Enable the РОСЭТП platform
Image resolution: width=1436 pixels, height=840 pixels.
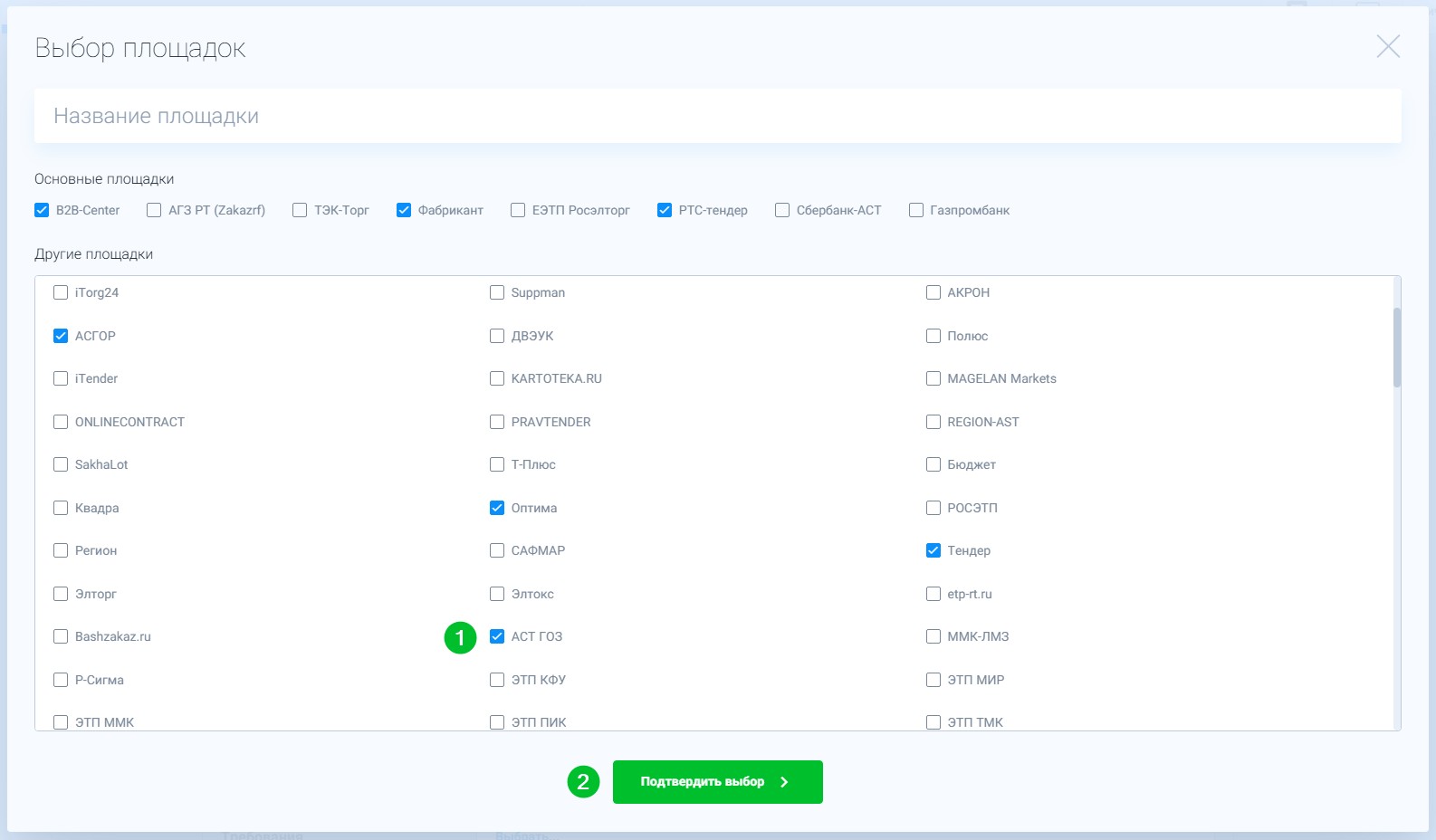pos(933,508)
